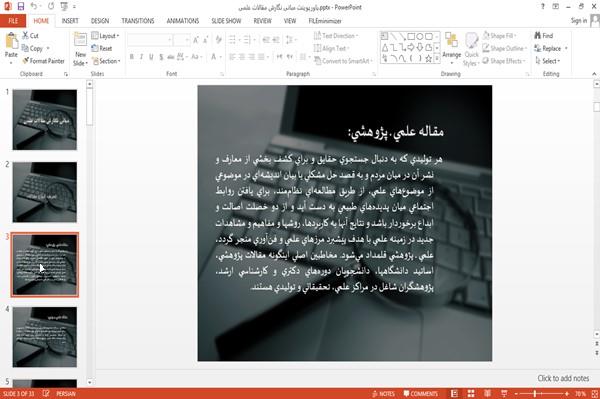
Task: Click Decrease Font Size icon
Action: point(206,40)
